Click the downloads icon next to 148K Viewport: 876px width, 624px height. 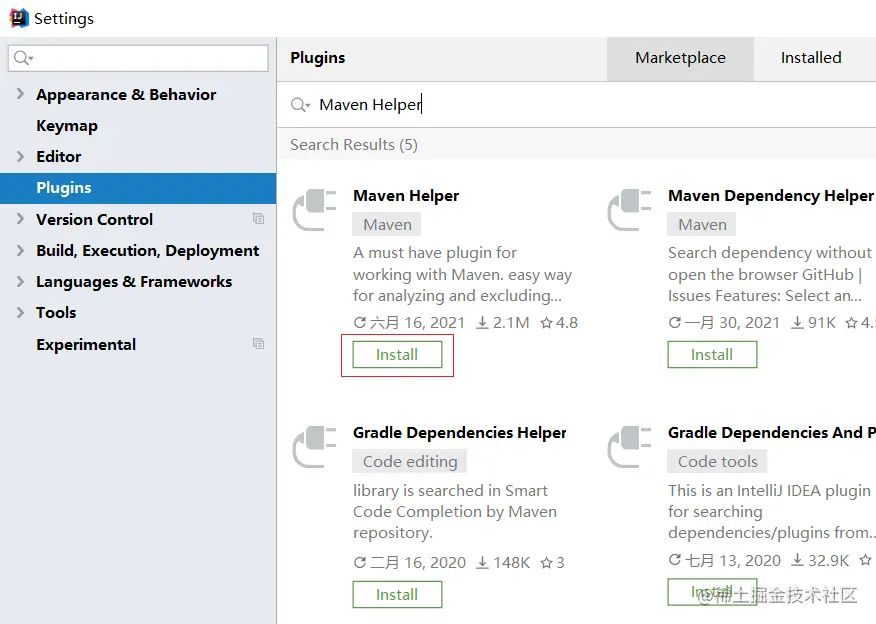pyautogui.click(x=482, y=563)
